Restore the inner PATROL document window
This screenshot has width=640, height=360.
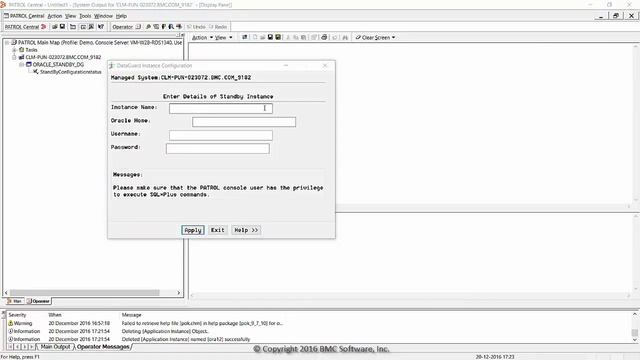point(616,16)
